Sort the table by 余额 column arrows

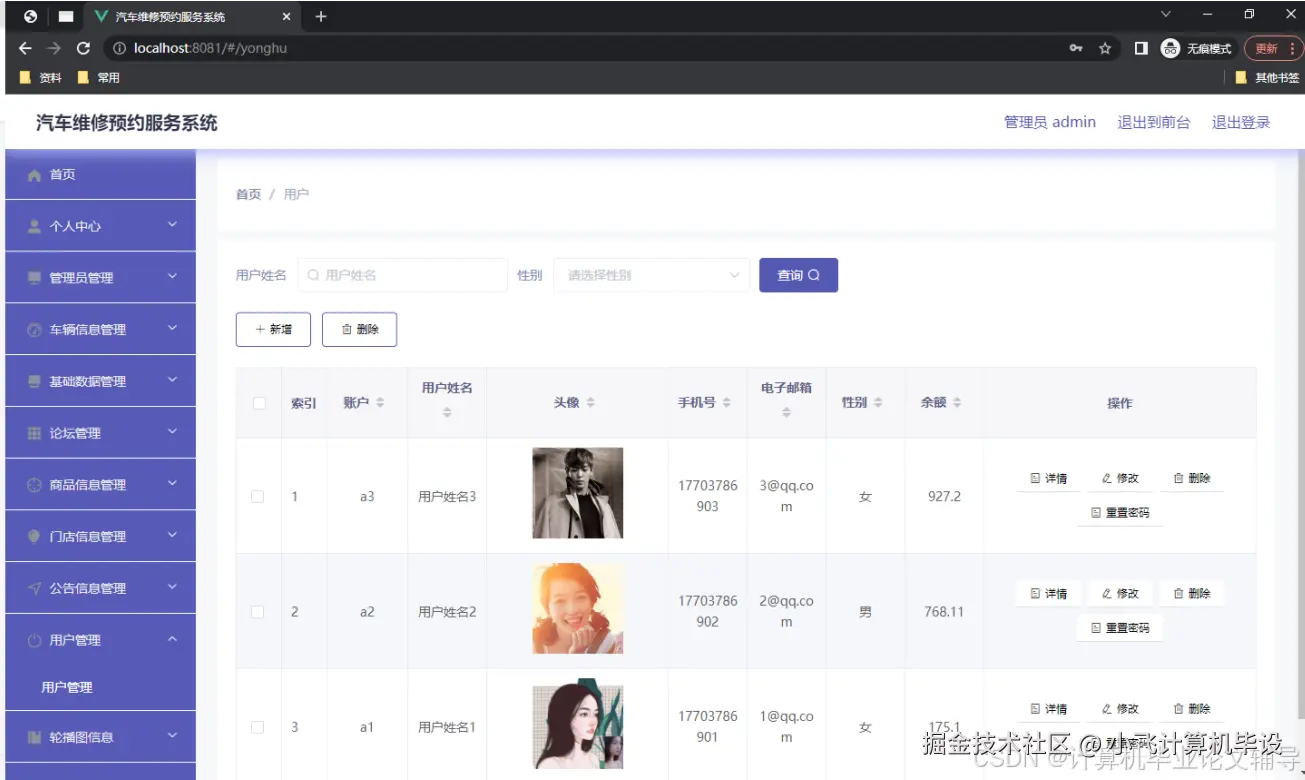[957, 403]
